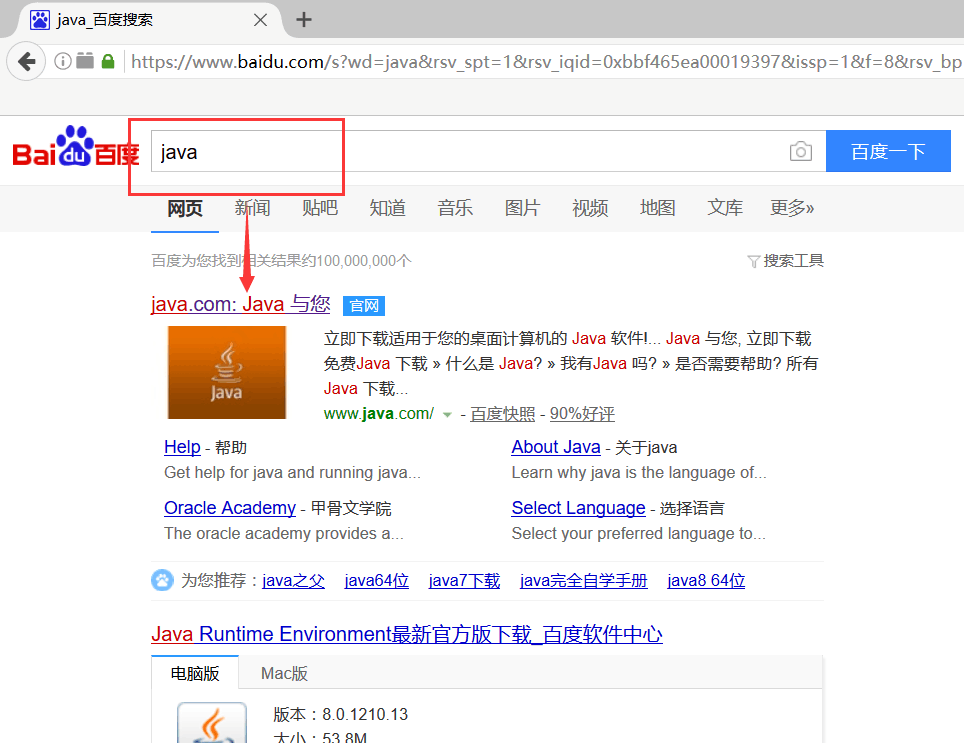964x743 pixels.
Task: Open the About Java sublink
Action: tap(556, 447)
